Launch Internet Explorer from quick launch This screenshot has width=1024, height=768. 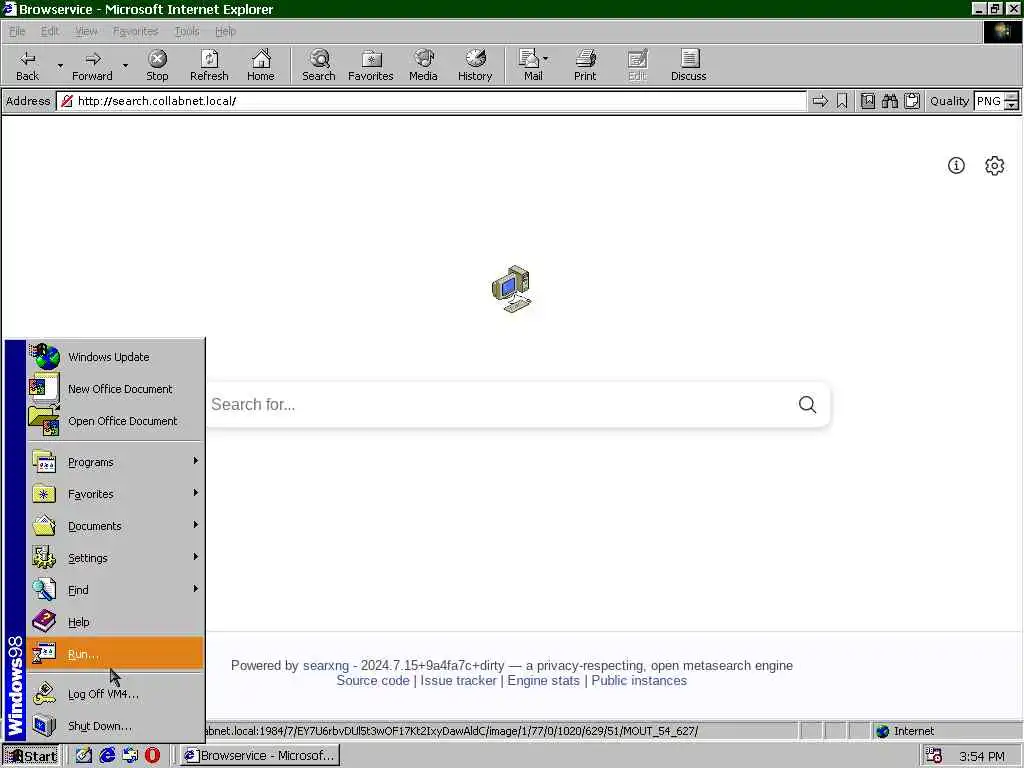pyautogui.click(x=107, y=756)
